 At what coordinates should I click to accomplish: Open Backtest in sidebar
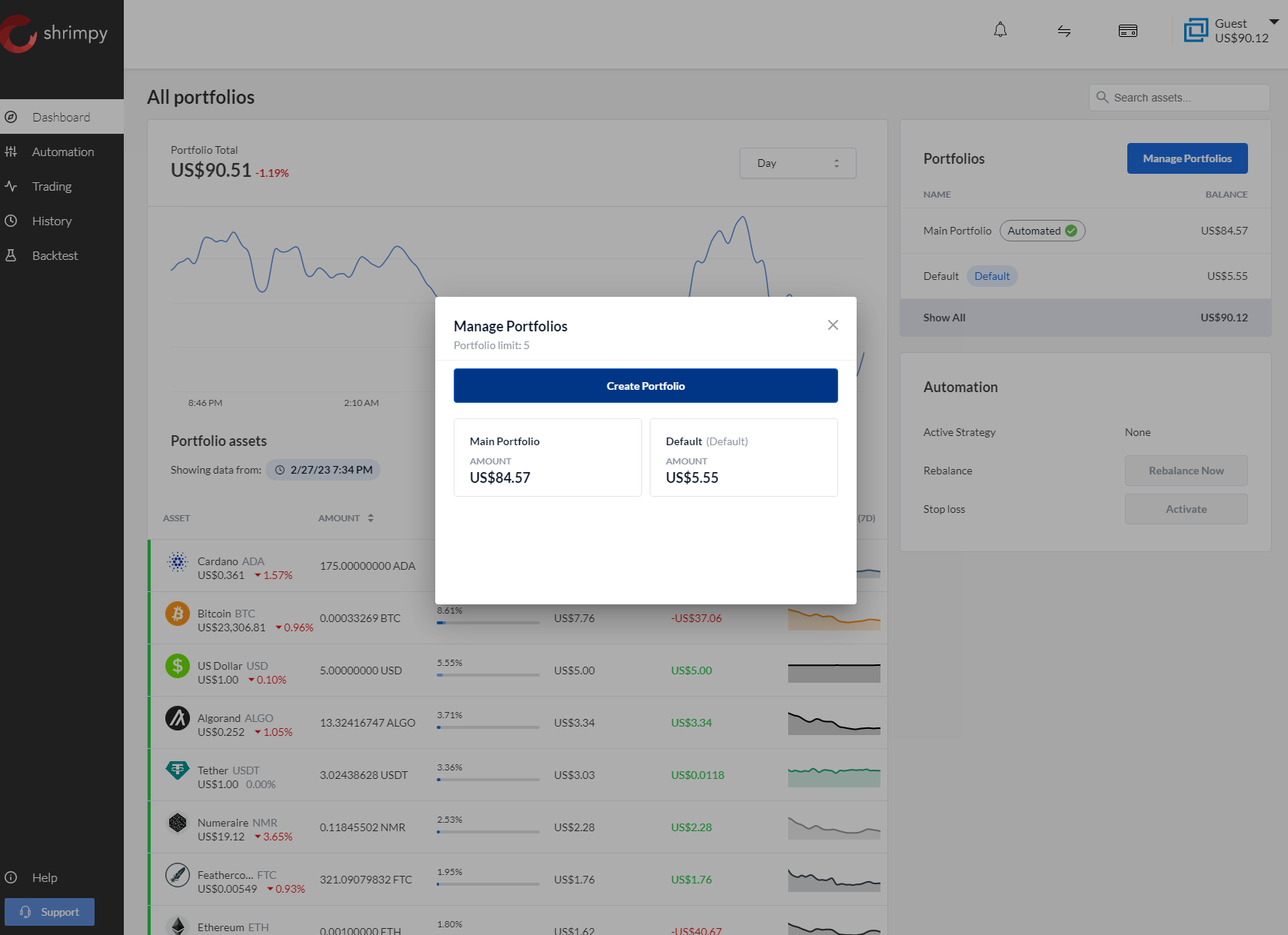pyautogui.click(x=62, y=255)
